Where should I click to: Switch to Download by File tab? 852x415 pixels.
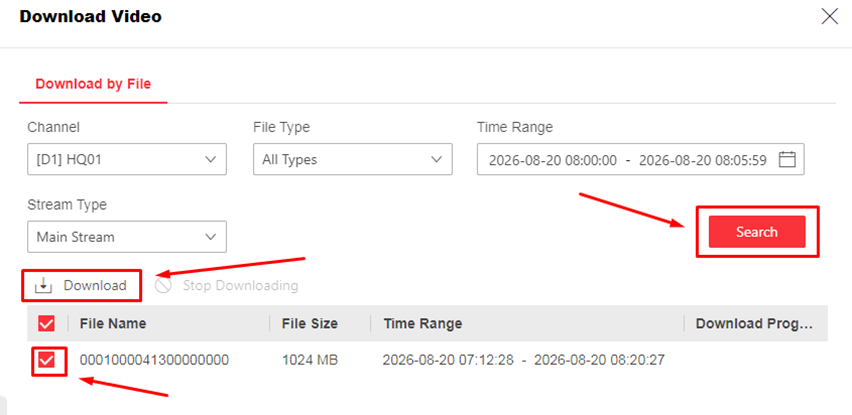click(x=93, y=84)
